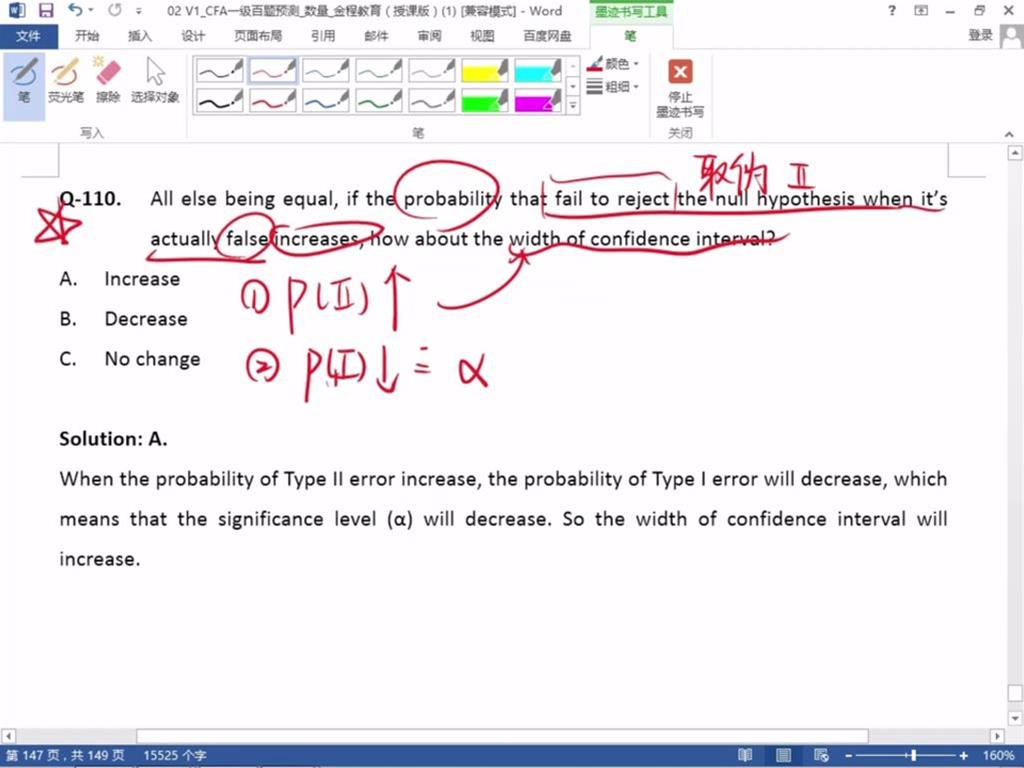Open the 粗细 pen thickness dropdown

click(613, 86)
